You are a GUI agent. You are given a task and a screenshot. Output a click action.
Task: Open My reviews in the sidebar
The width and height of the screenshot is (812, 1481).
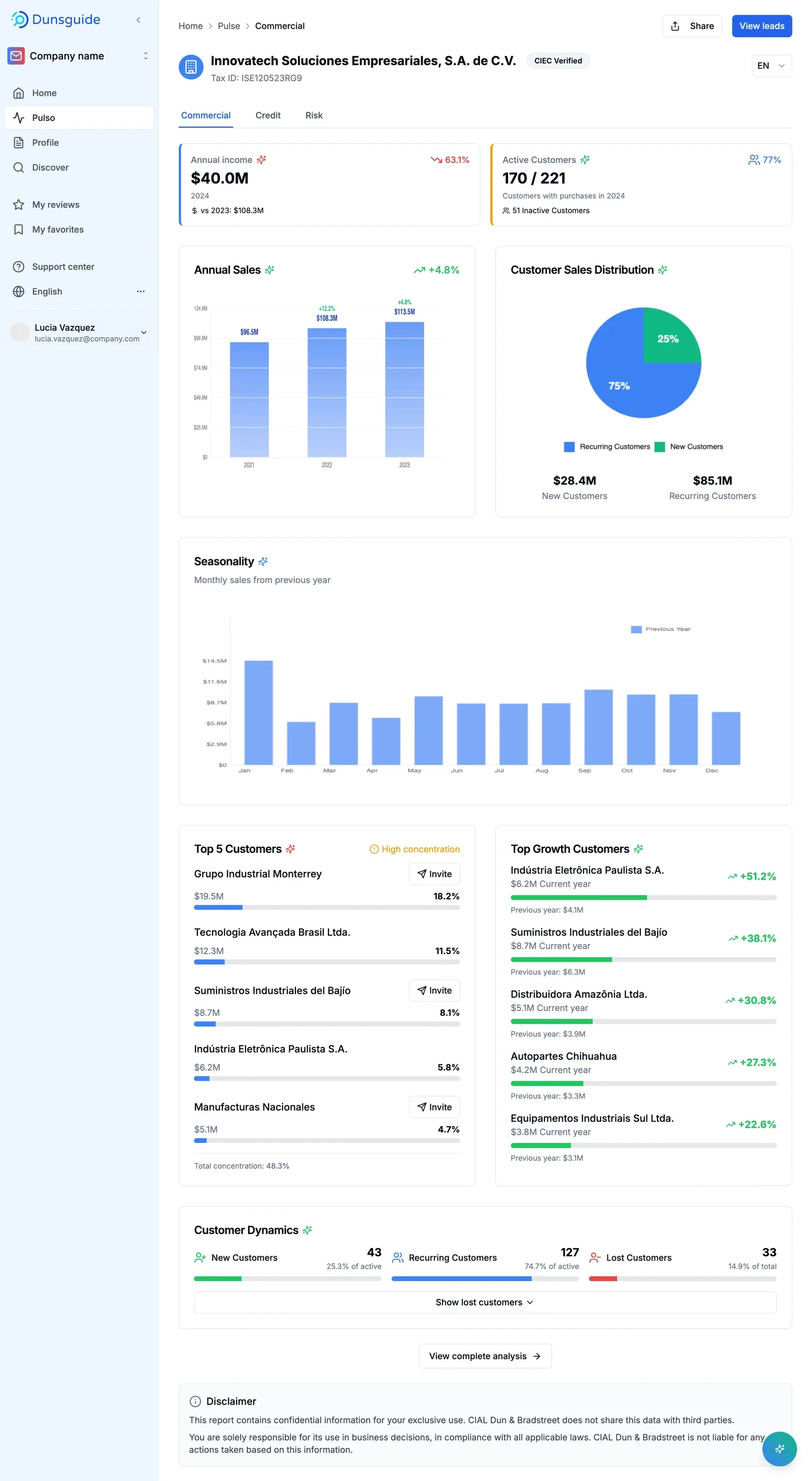click(x=79, y=205)
